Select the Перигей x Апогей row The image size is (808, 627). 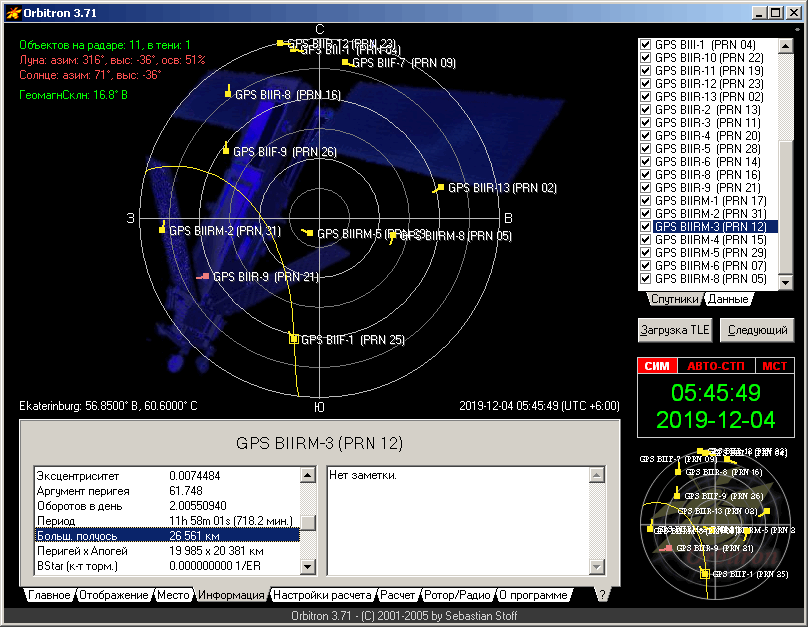[x=167, y=550]
